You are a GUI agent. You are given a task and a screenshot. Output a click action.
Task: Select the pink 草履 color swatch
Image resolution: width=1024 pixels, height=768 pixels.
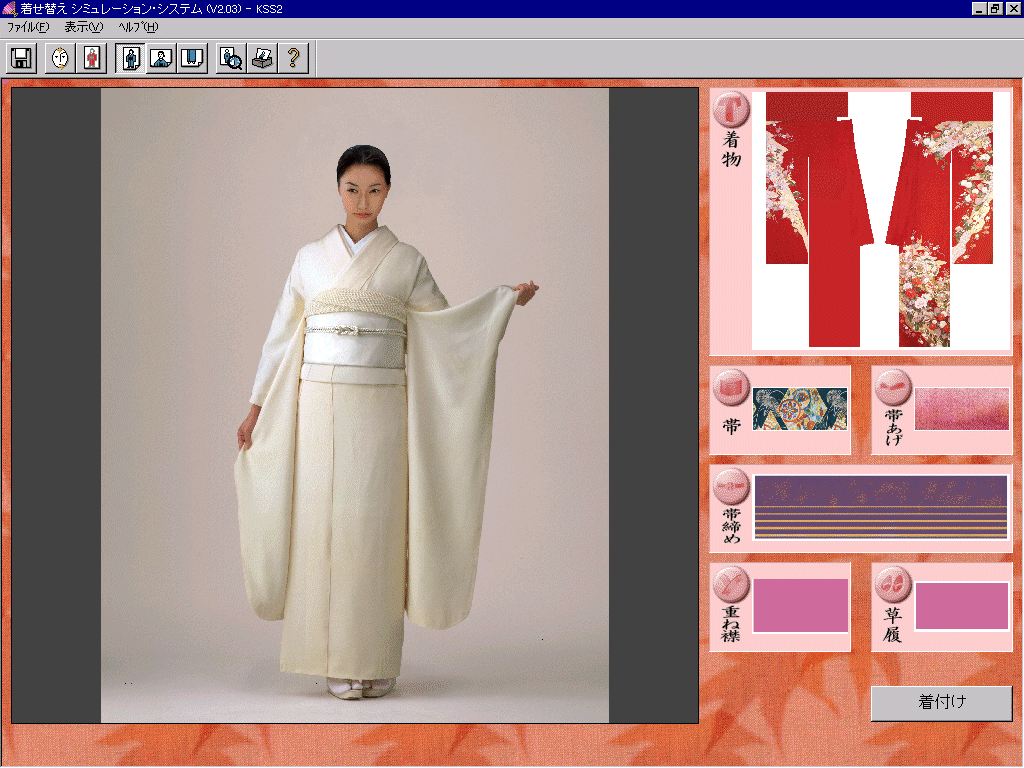[962, 606]
